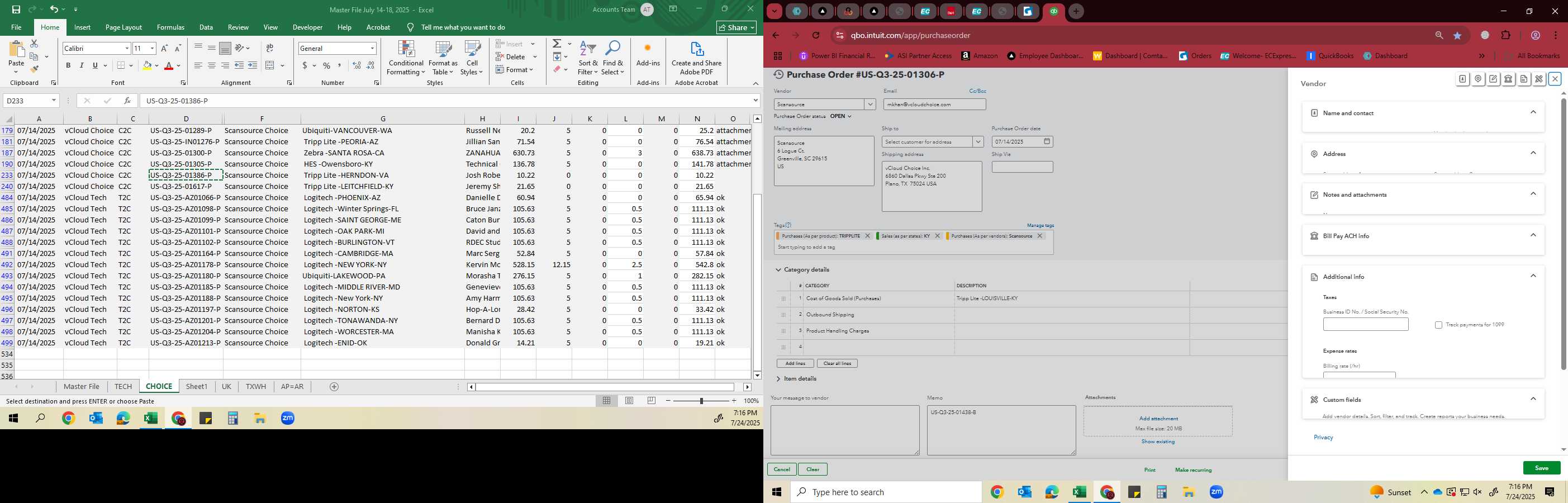Open the Ship to customer dropdown

pos(978,142)
